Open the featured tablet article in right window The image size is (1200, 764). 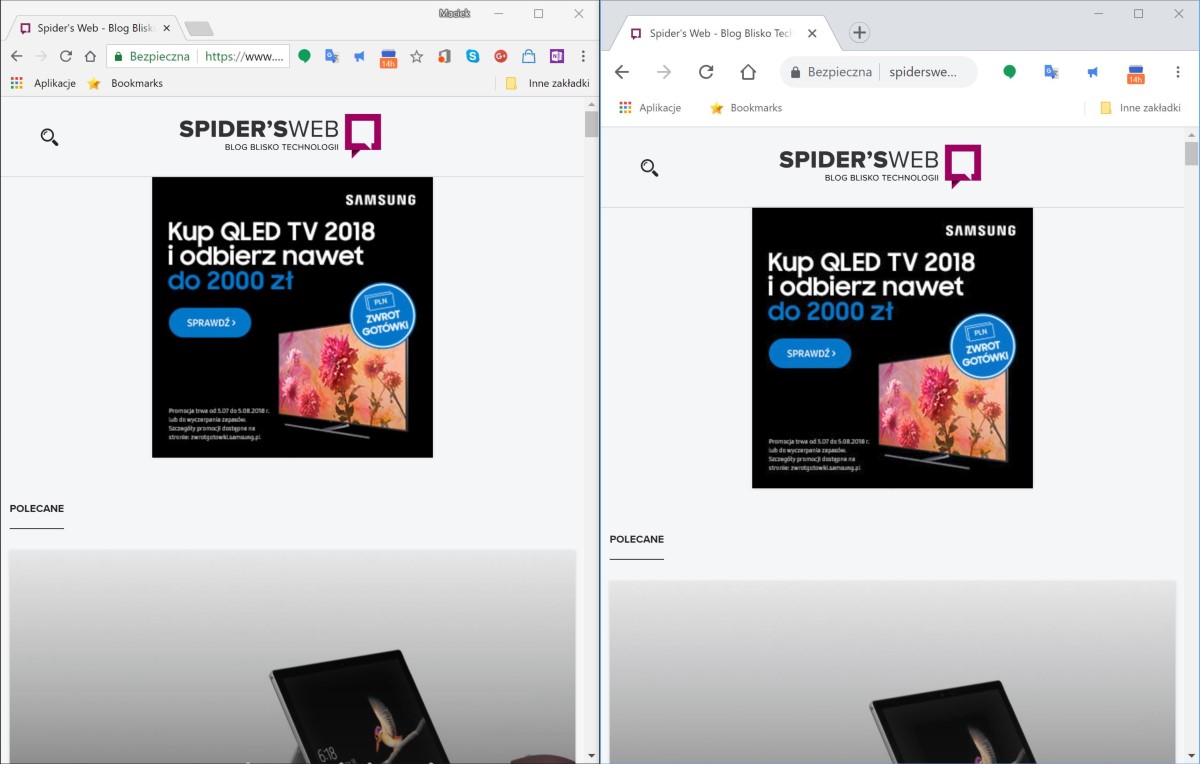click(893, 671)
